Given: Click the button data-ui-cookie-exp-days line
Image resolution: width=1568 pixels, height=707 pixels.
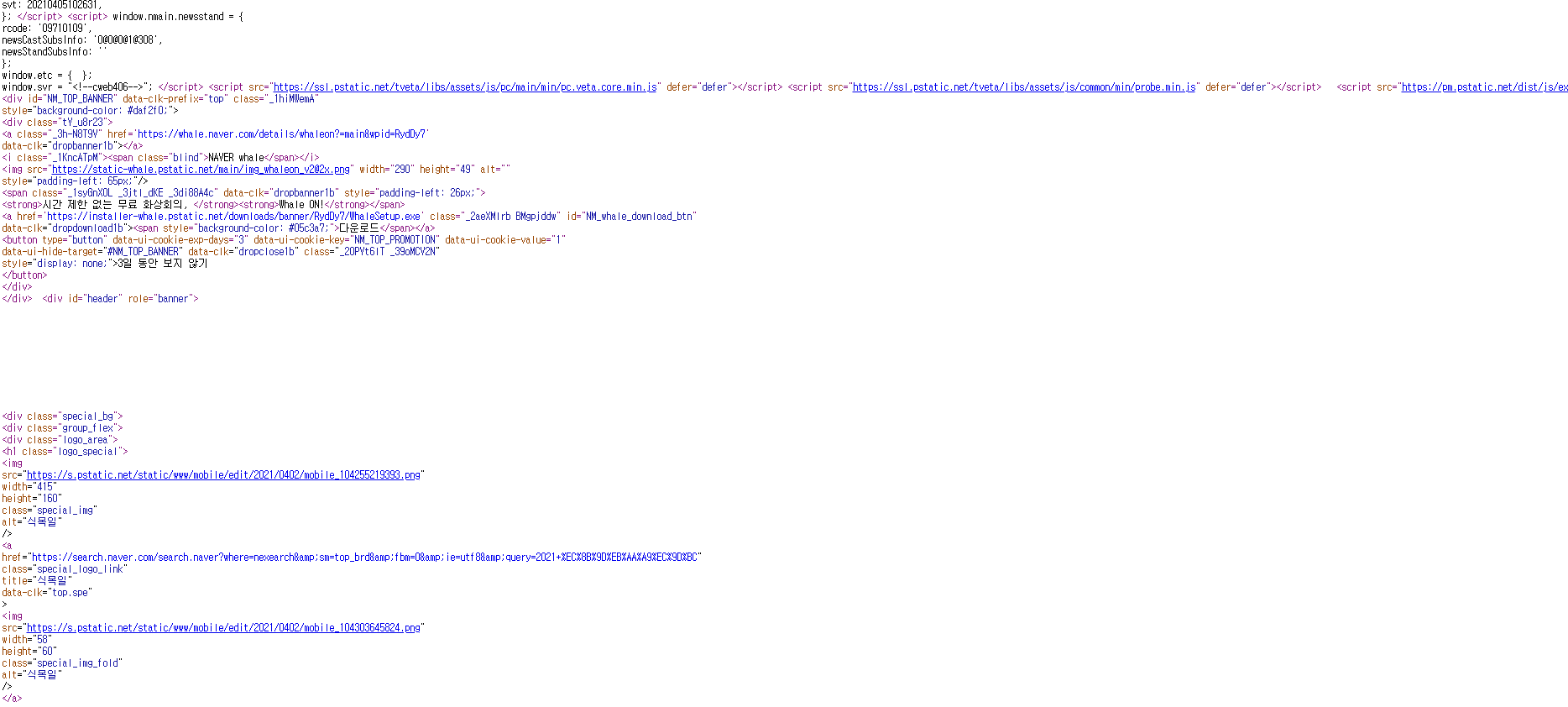Looking at the screenshot, I should tap(284, 240).
